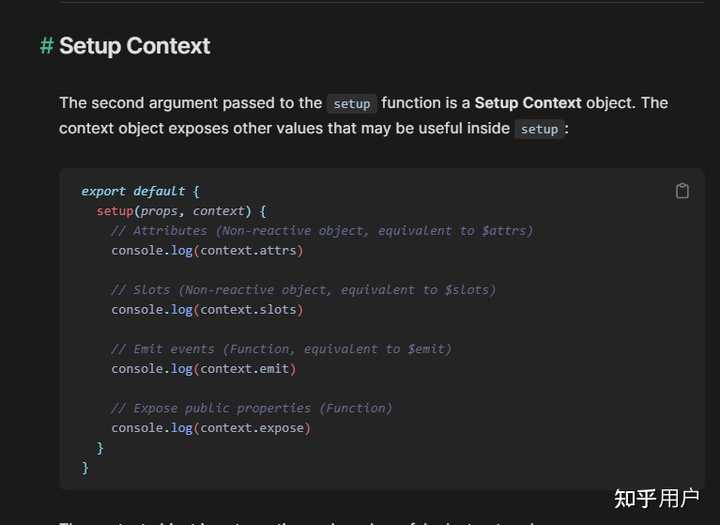Click the 知乎用户 watermark text
This screenshot has width=720, height=525.
656,498
